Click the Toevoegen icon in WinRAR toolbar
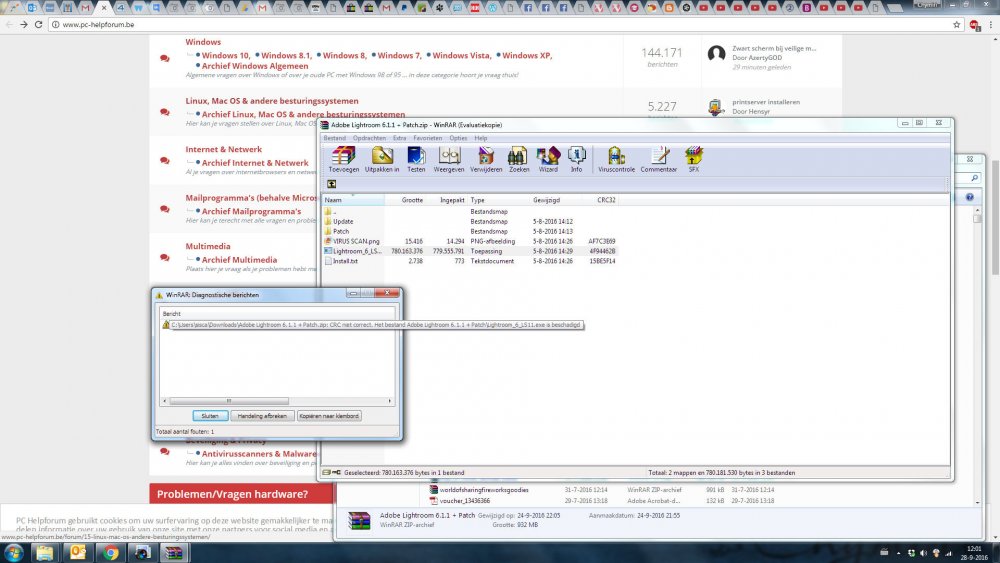1000x563 pixels. (343, 157)
